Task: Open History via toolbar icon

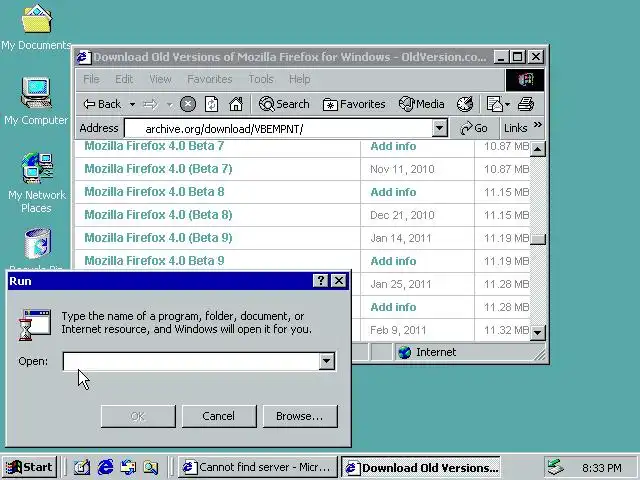Action: click(x=465, y=104)
